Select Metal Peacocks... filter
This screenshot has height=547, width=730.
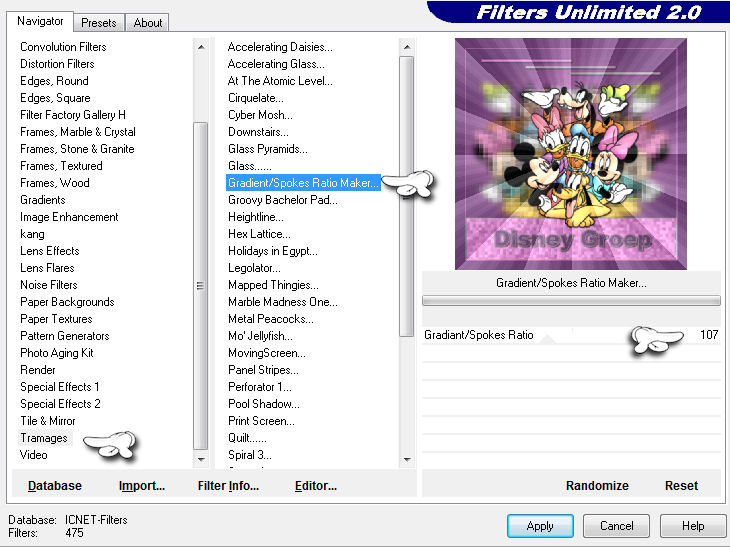270,319
